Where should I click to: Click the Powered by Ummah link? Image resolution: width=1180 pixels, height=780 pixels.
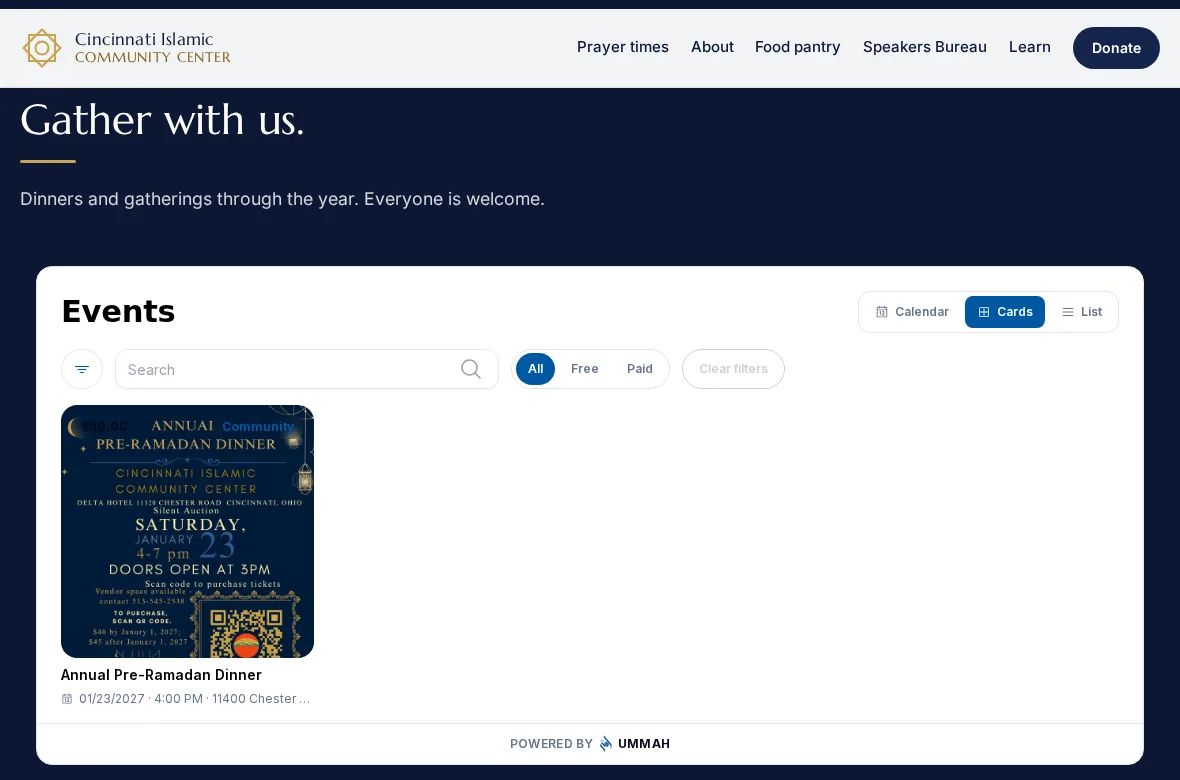pos(590,744)
